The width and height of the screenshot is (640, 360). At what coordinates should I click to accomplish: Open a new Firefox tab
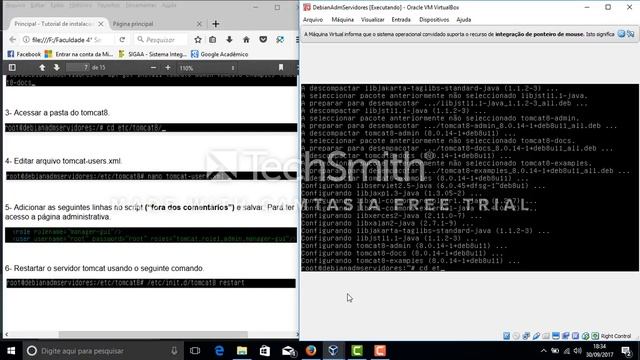[x=216, y=24]
